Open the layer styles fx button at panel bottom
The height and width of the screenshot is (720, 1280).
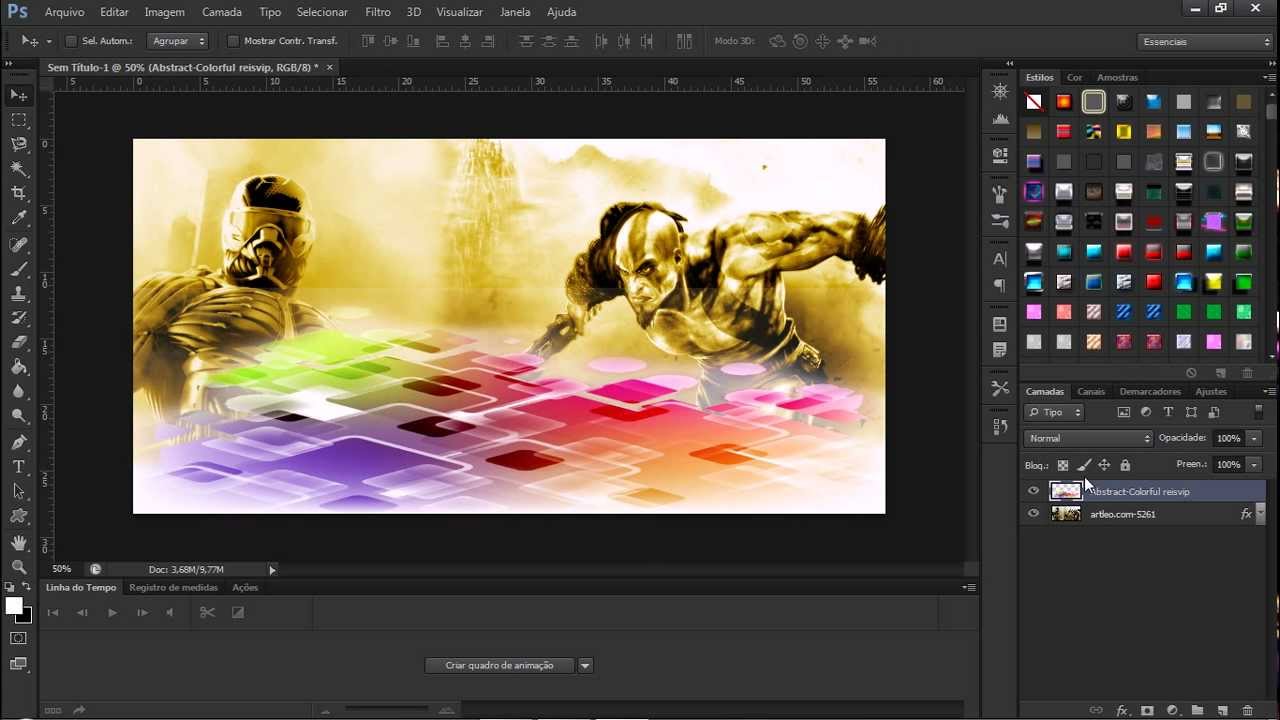[x=1122, y=711]
